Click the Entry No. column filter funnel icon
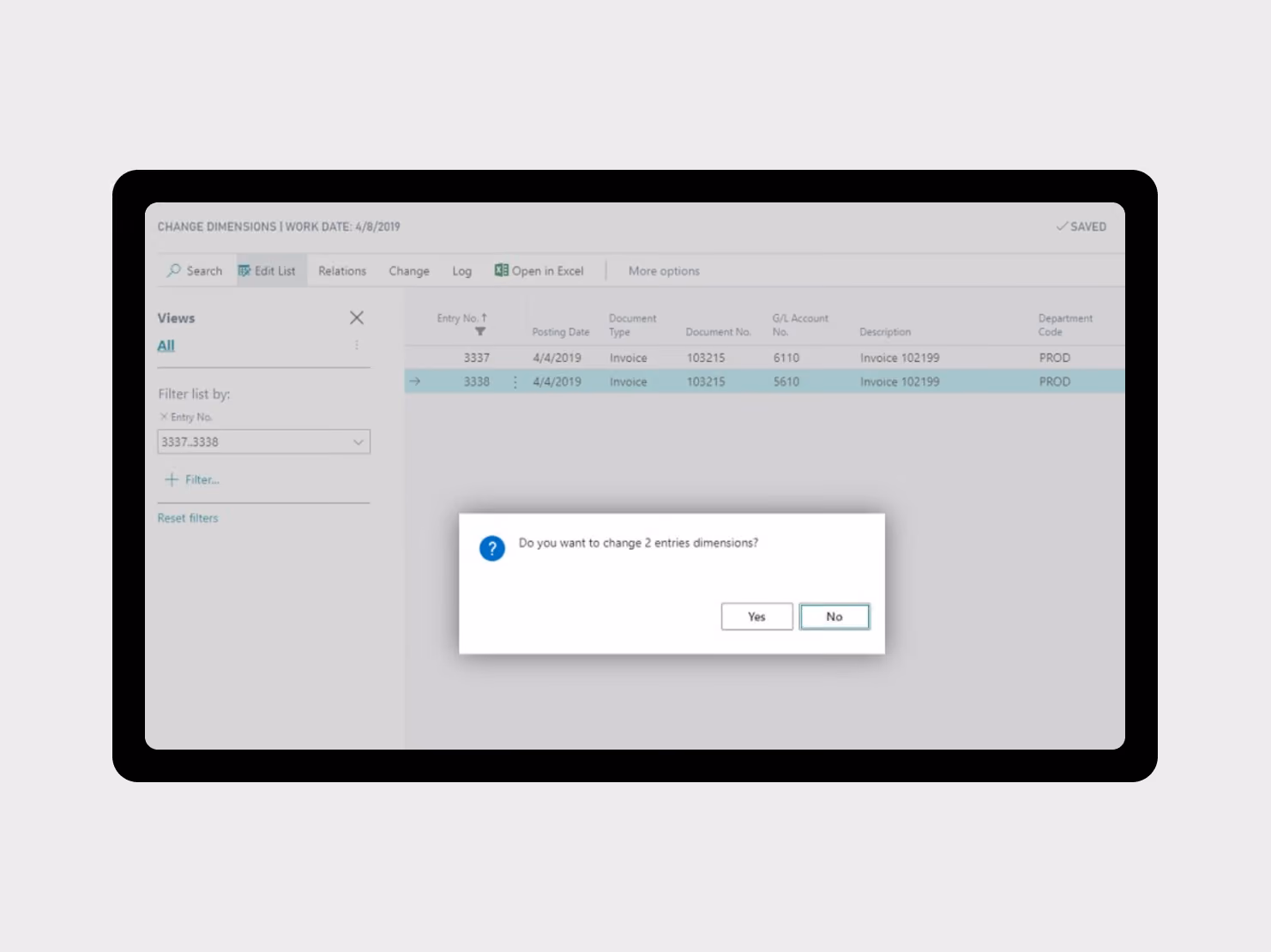Screen dimensions: 1271x952 pyautogui.click(x=480, y=331)
